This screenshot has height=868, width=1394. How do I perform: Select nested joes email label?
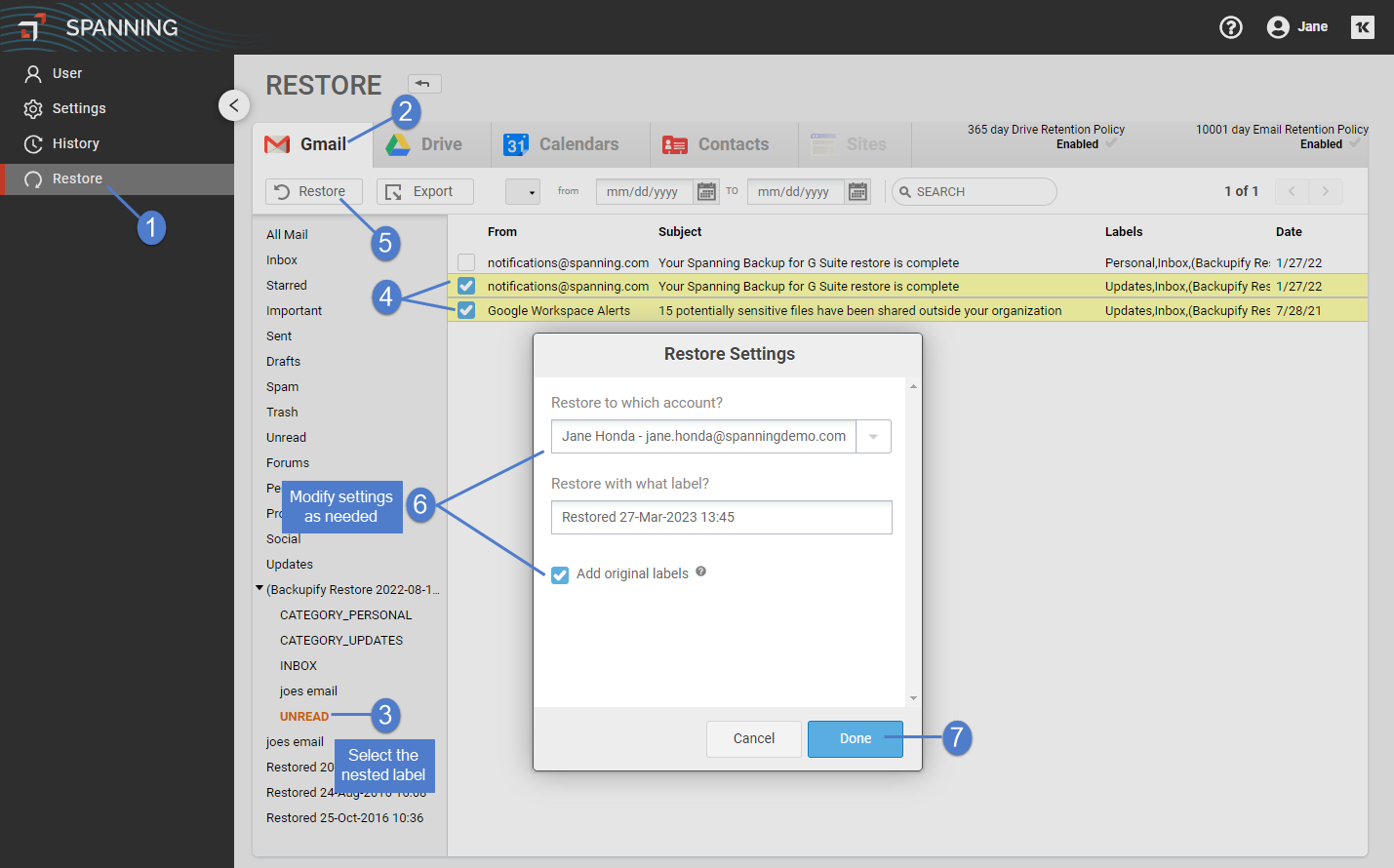(x=308, y=690)
